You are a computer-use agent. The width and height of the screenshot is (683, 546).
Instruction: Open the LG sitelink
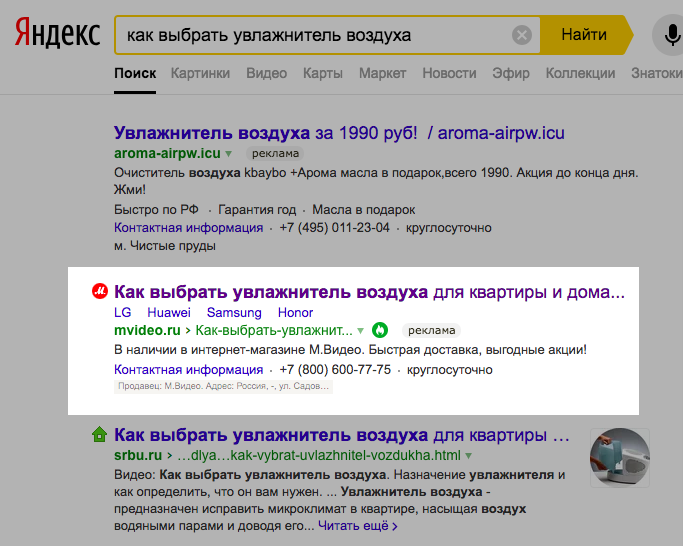tap(122, 312)
